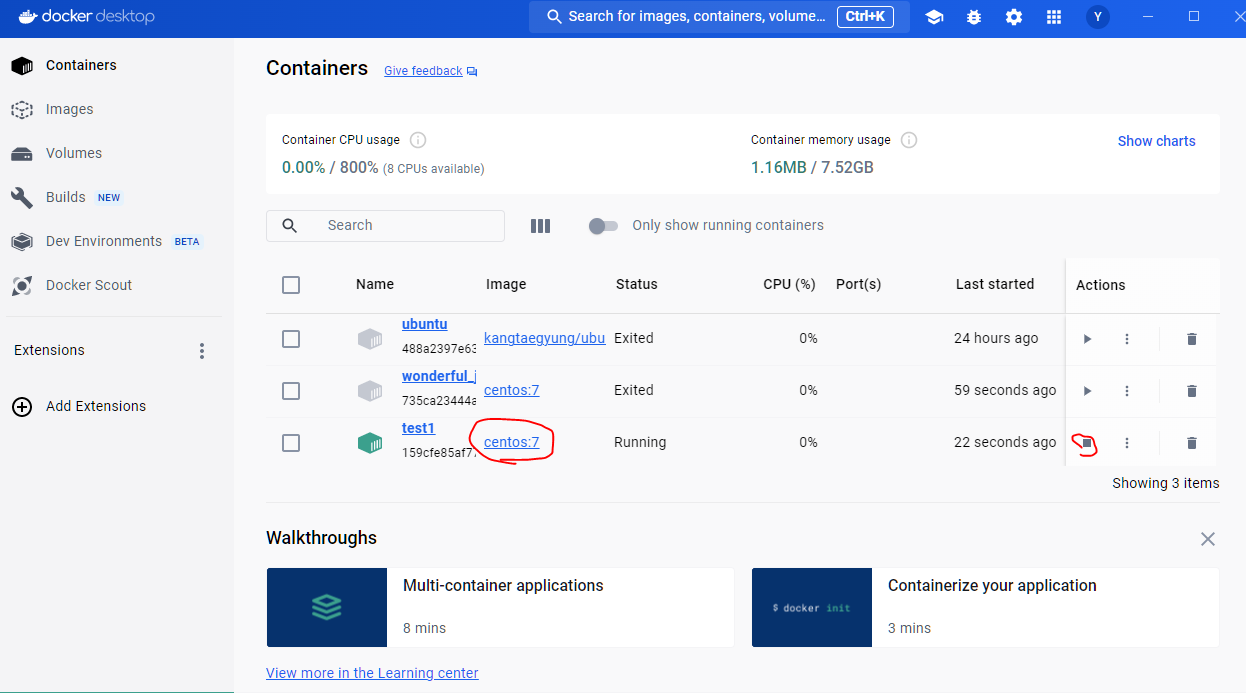
Task: Click the magnifier icon in container search
Action: pos(290,226)
